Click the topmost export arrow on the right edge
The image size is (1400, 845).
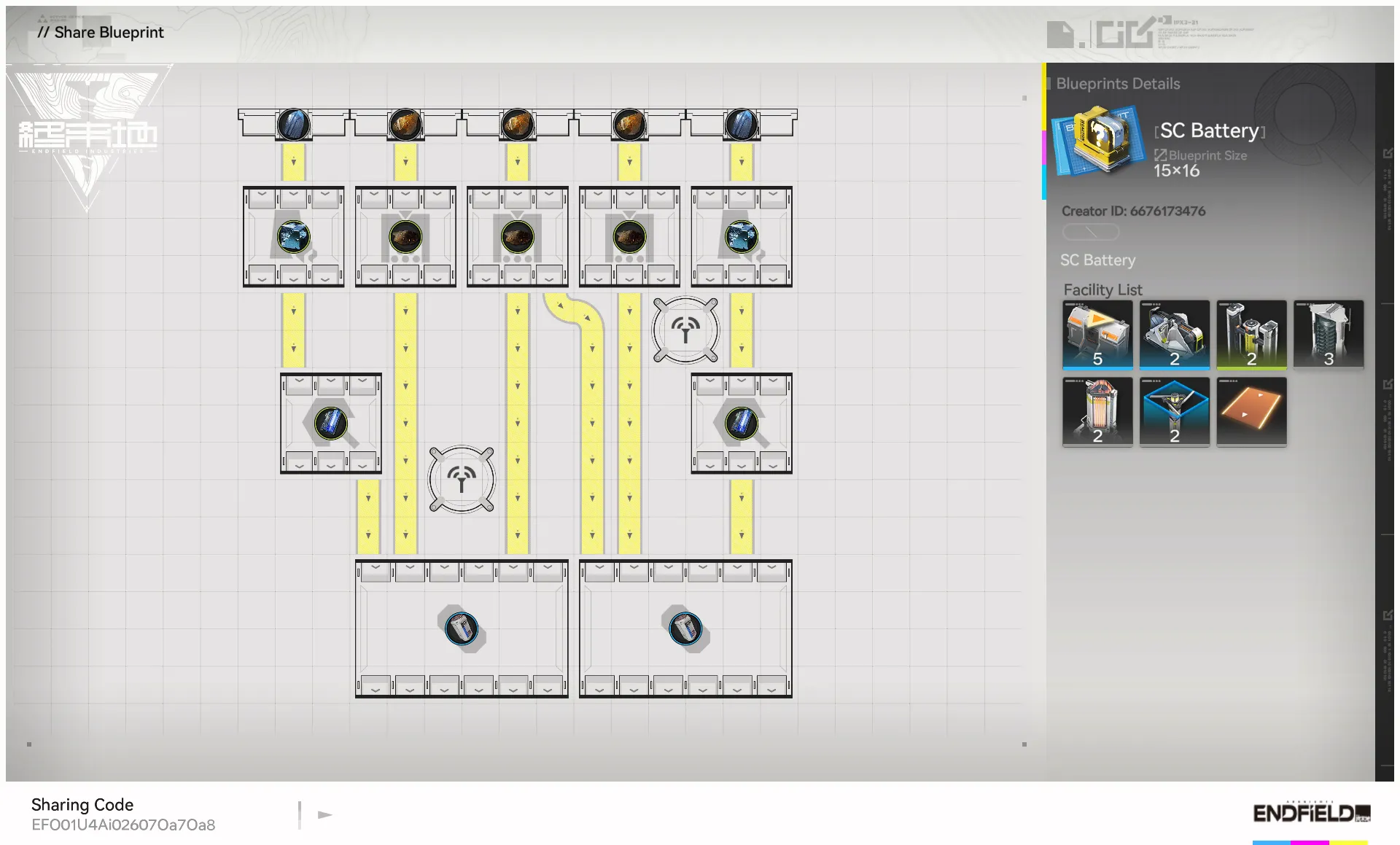point(1388,153)
